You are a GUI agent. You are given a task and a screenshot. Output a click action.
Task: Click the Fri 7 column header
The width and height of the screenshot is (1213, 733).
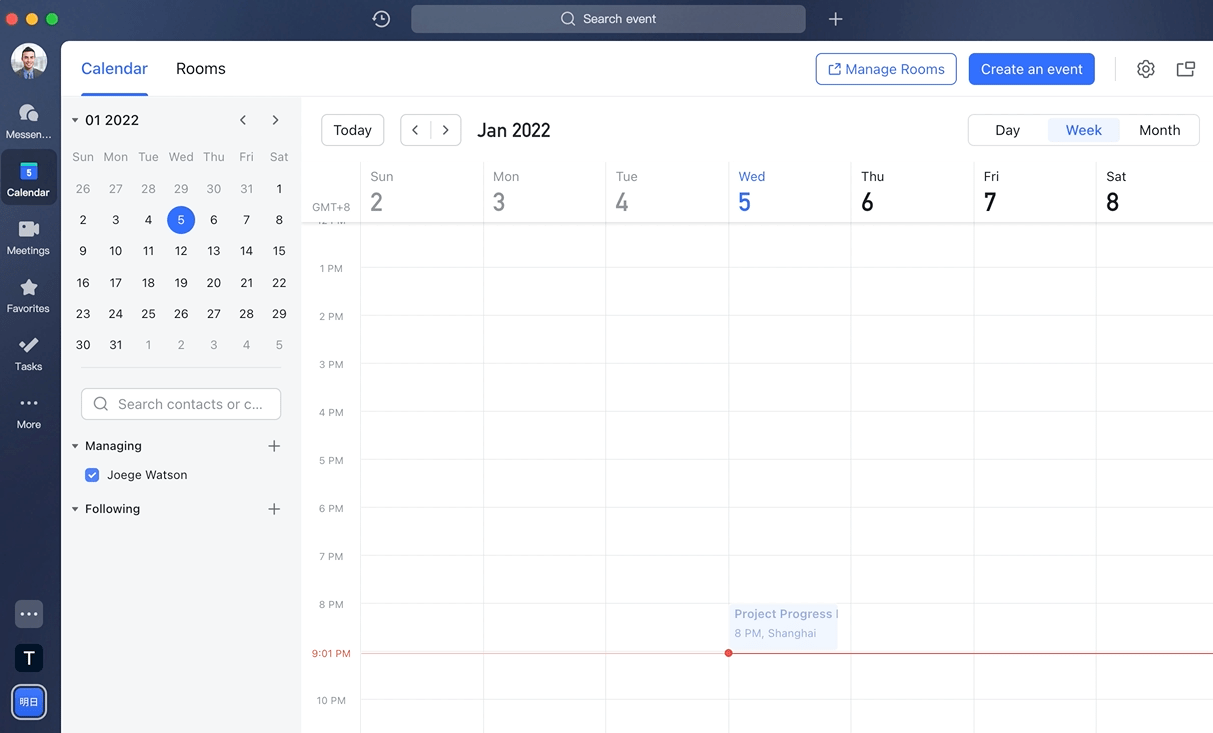1035,192
